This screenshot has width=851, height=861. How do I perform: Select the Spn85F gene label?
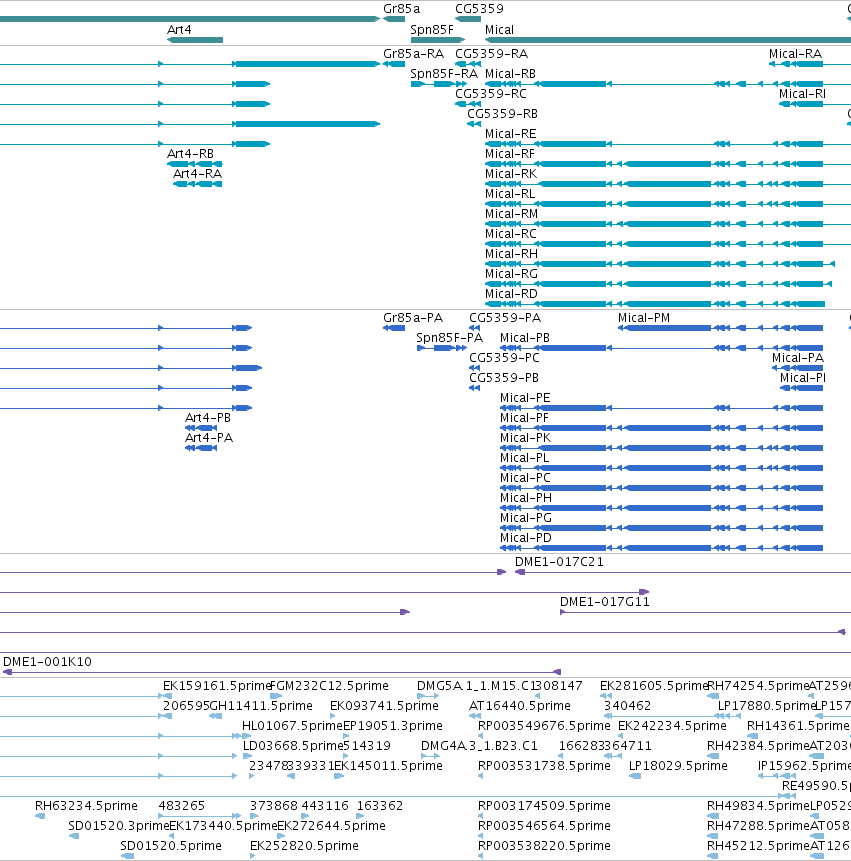pos(432,30)
